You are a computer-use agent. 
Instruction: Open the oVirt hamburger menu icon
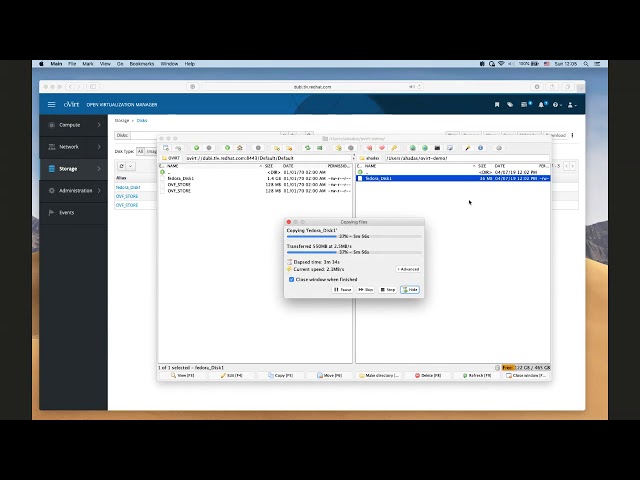pos(51,104)
